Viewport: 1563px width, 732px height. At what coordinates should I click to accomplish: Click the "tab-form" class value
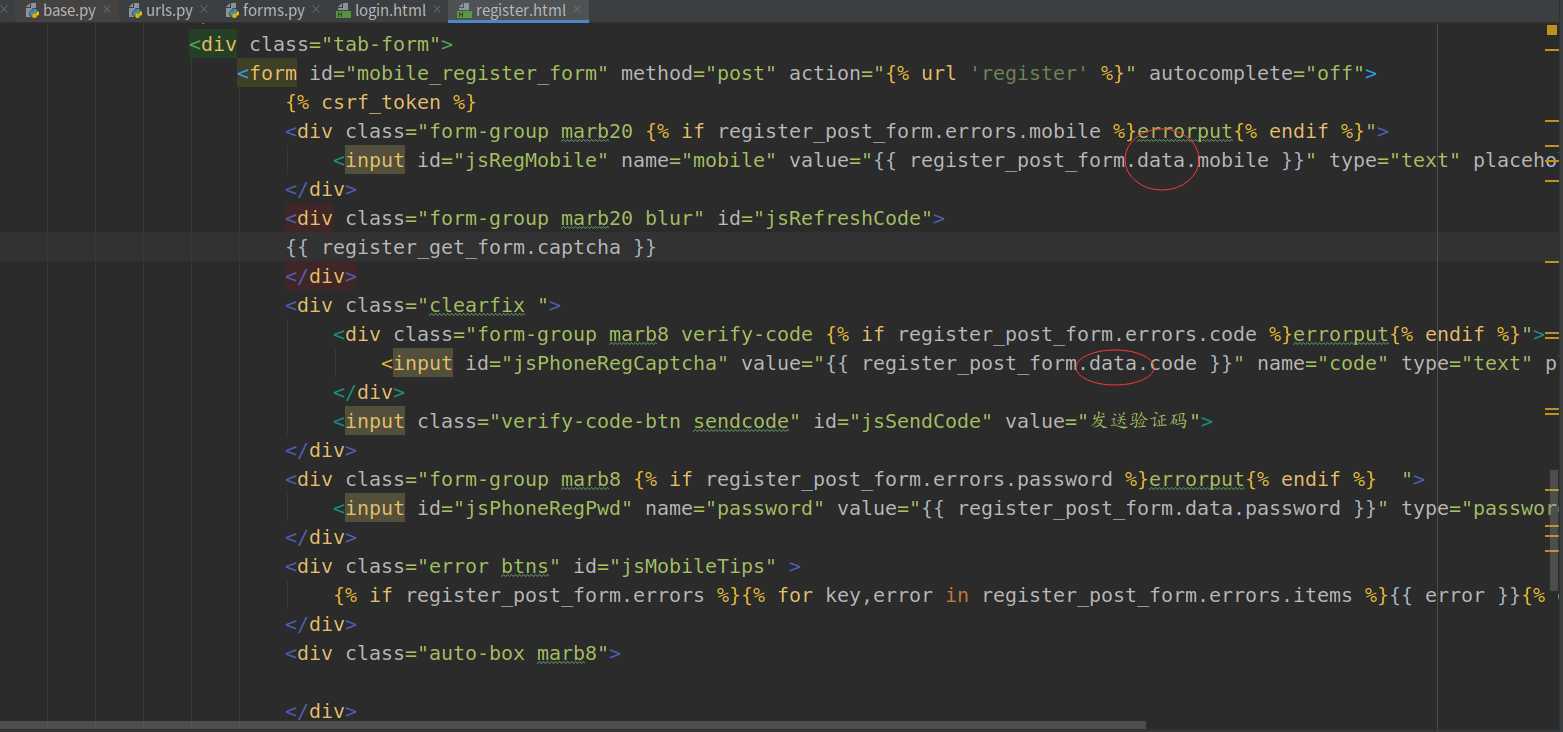[x=381, y=44]
